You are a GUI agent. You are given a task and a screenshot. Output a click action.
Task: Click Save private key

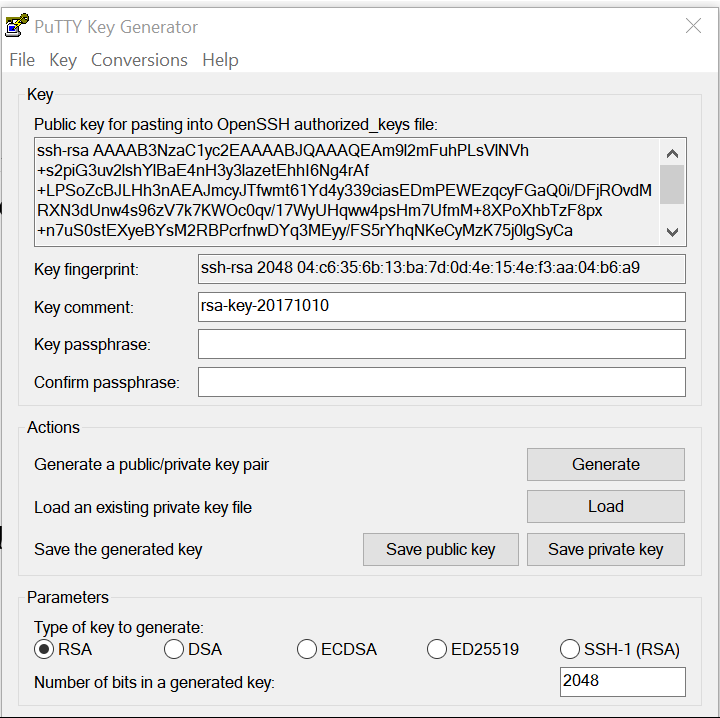(606, 549)
